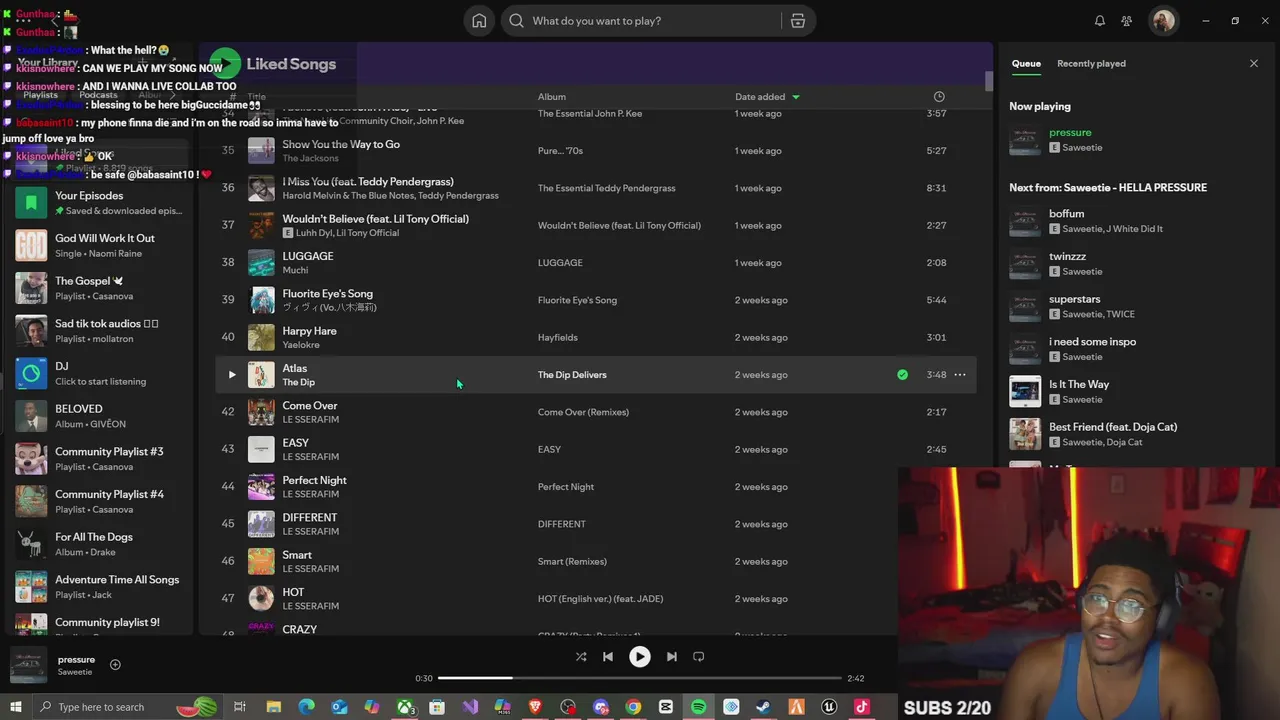
Task: Sort by the Album column header
Action: (552, 97)
